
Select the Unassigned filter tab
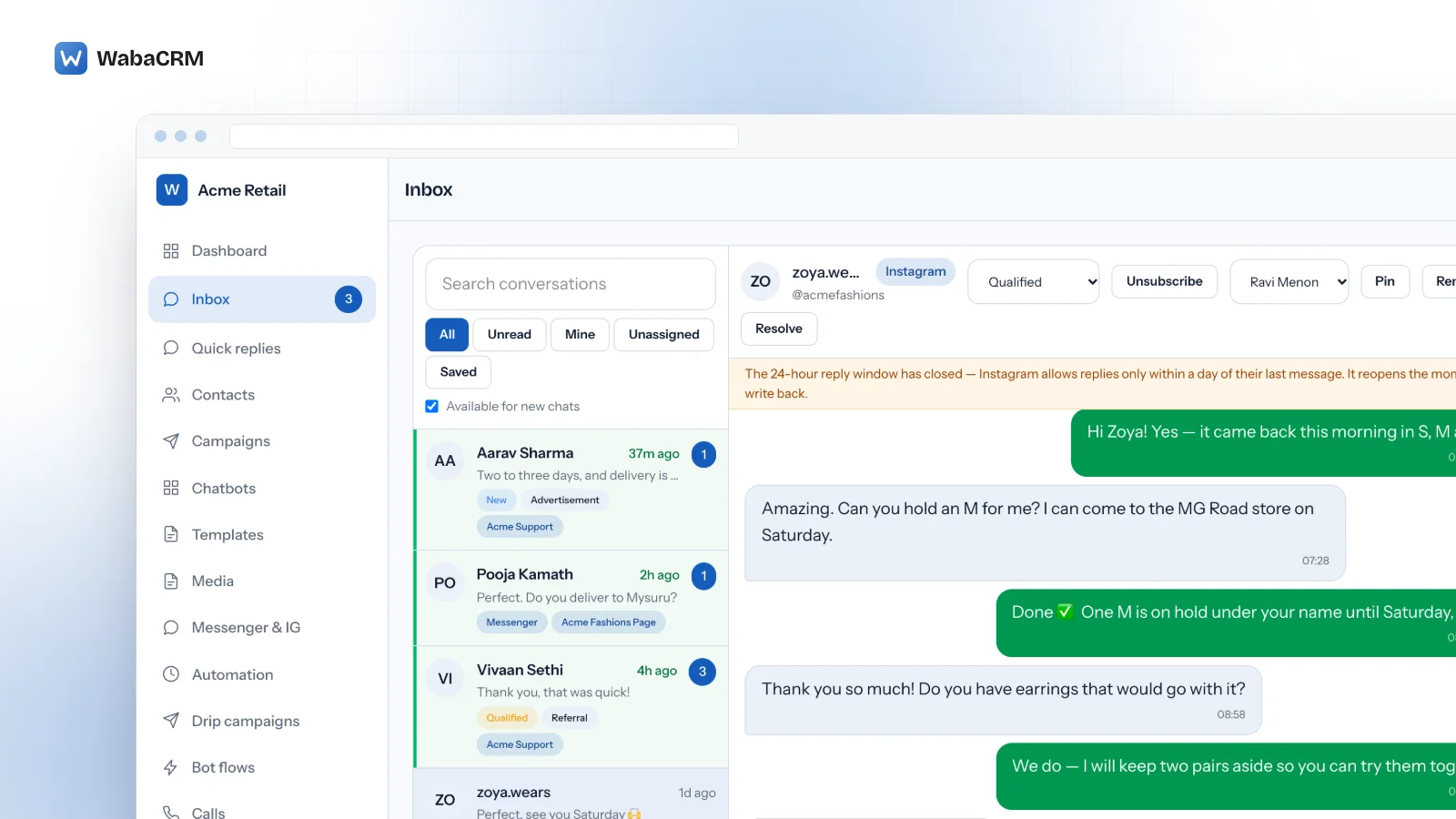tap(664, 335)
